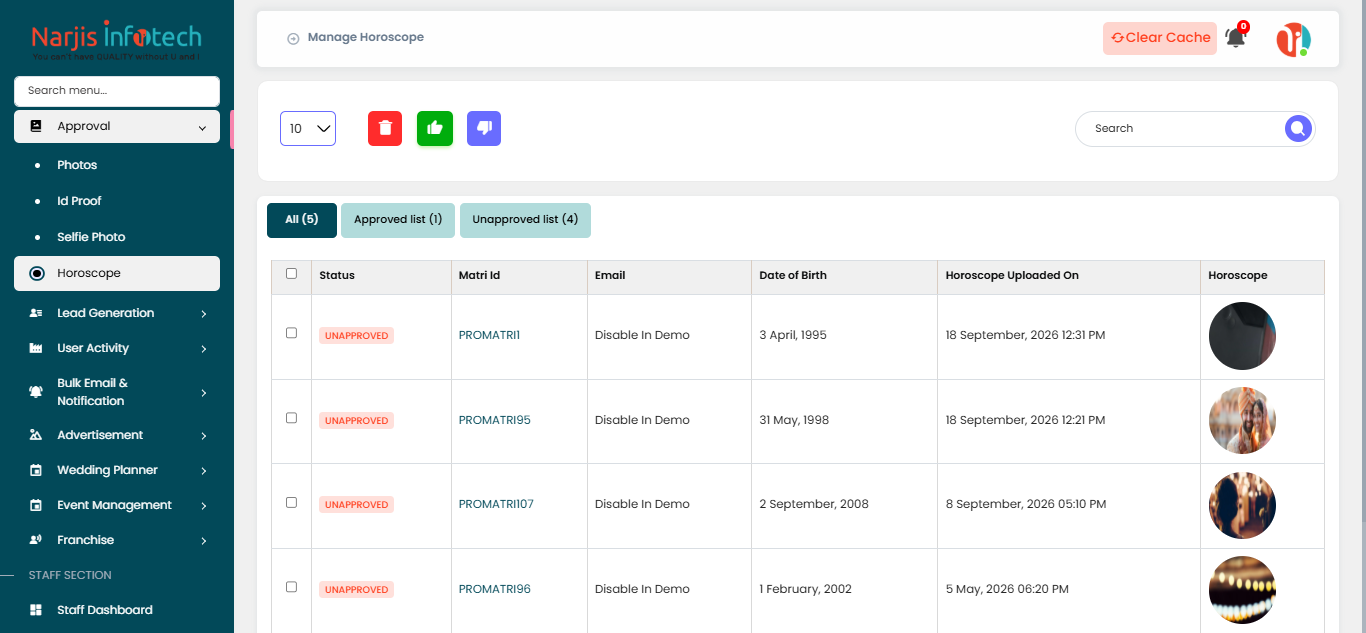The width and height of the screenshot is (1366, 633).
Task: Check the row checkbox for PROMATRI1
Action: 292,333
